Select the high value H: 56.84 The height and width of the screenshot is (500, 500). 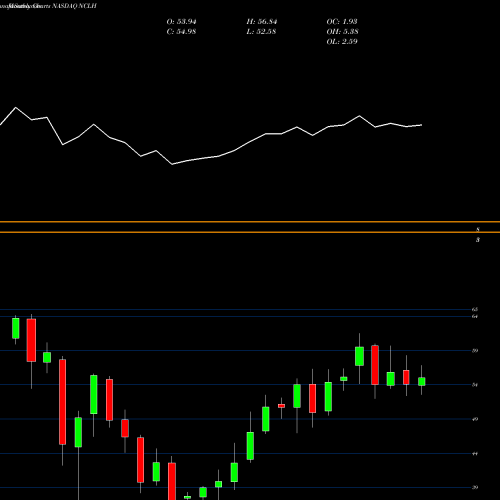(x=262, y=22)
